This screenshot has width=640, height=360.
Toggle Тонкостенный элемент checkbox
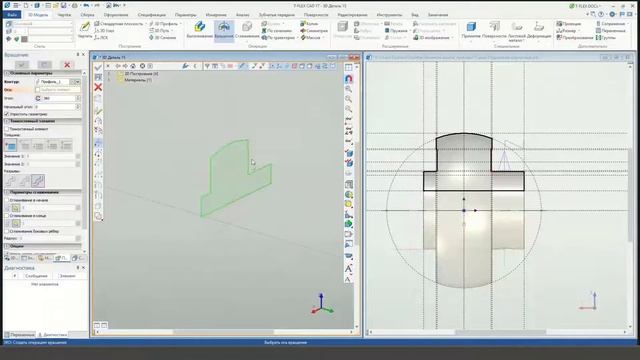click(x=7, y=129)
